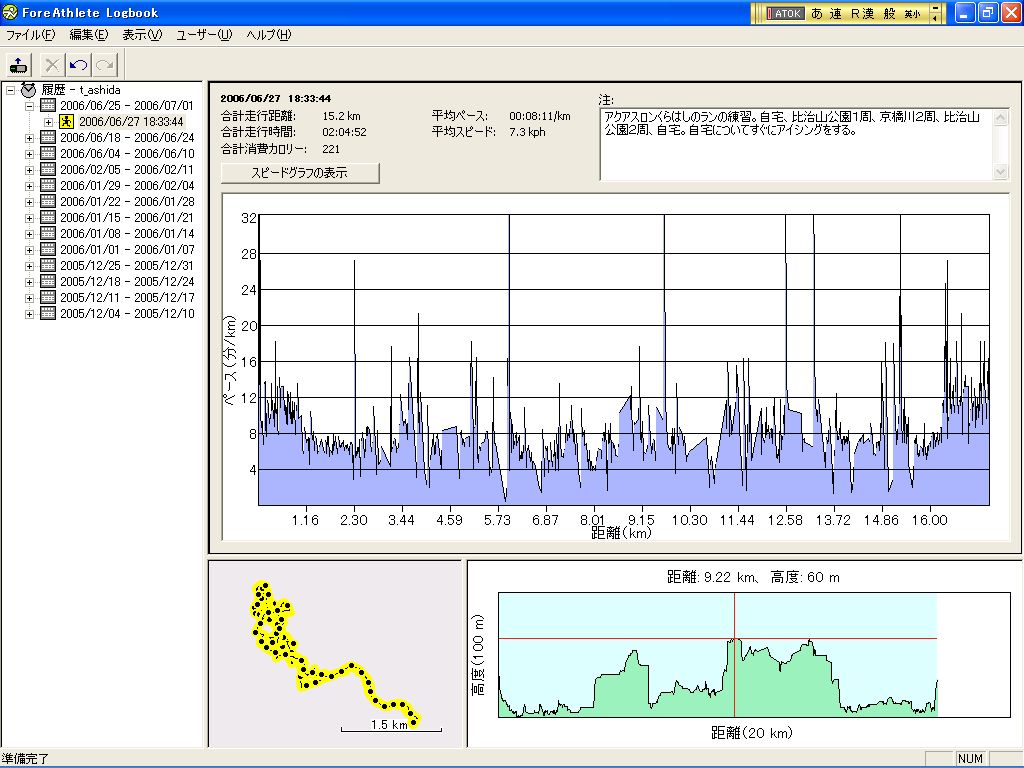Click the あ input mode button in IME bar

817,13
